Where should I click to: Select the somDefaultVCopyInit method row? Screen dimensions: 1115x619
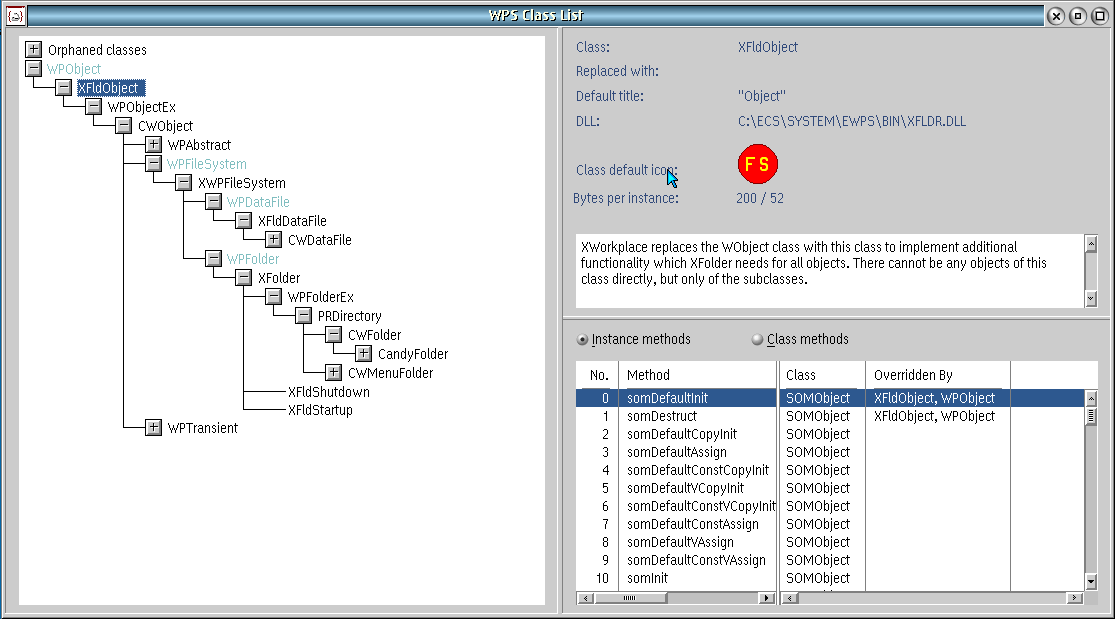tap(831, 488)
